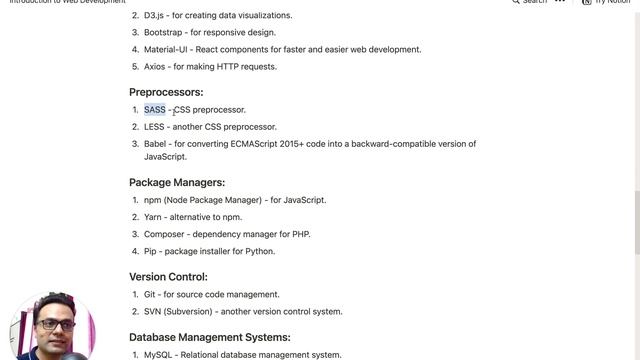Click the page's vertical scrollbar thumb

(x=637, y=222)
